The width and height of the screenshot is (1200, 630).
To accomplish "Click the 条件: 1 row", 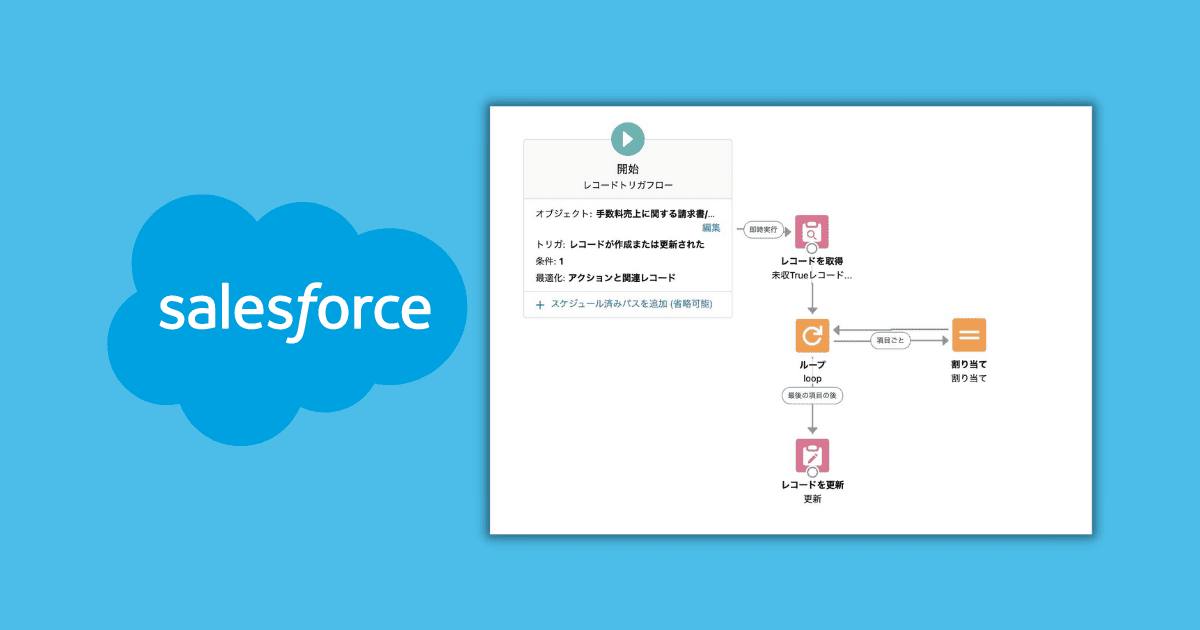I will pyautogui.click(x=550, y=261).
